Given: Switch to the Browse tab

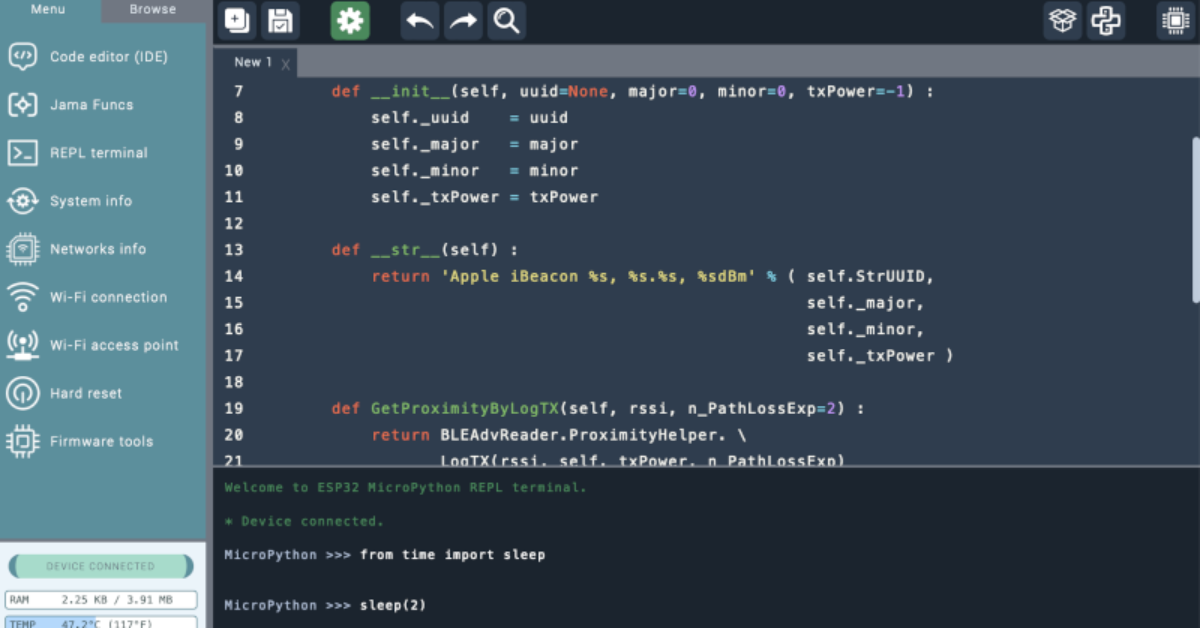Looking at the screenshot, I should point(152,10).
